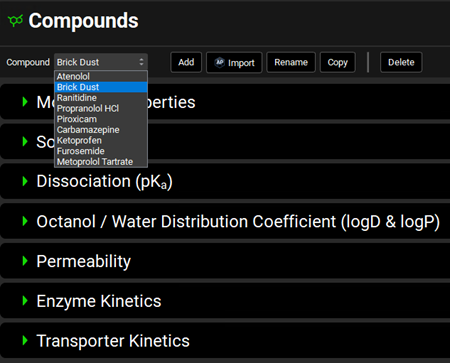Click the green Compounds molecule icon

(16, 21)
